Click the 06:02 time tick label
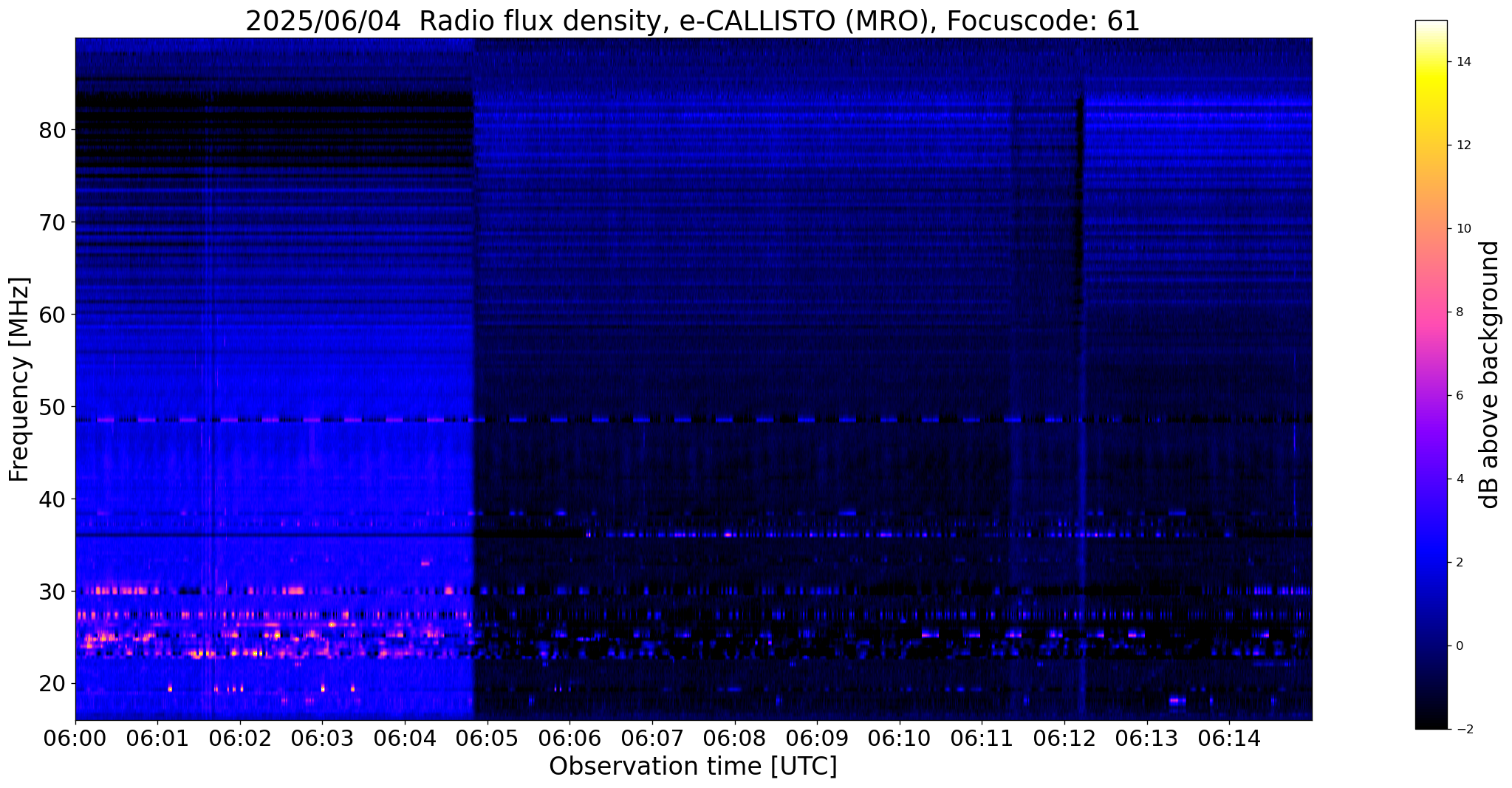Viewport: 1512px width, 788px height. [x=240, y=738]
